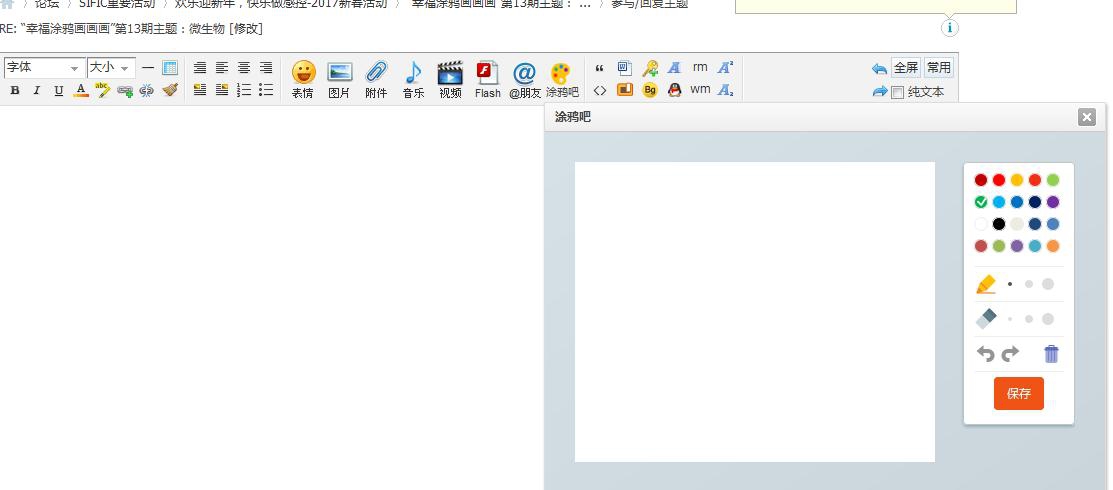This screenshot has height=490, width=1113.
Task: Insert Flash content via Flash icon
Action: point(487,79)
